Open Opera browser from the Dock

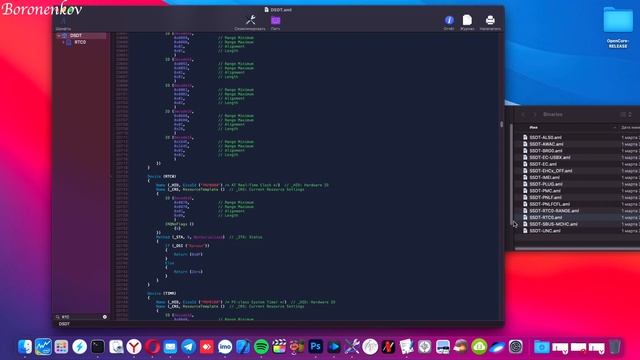click(152, 347)
